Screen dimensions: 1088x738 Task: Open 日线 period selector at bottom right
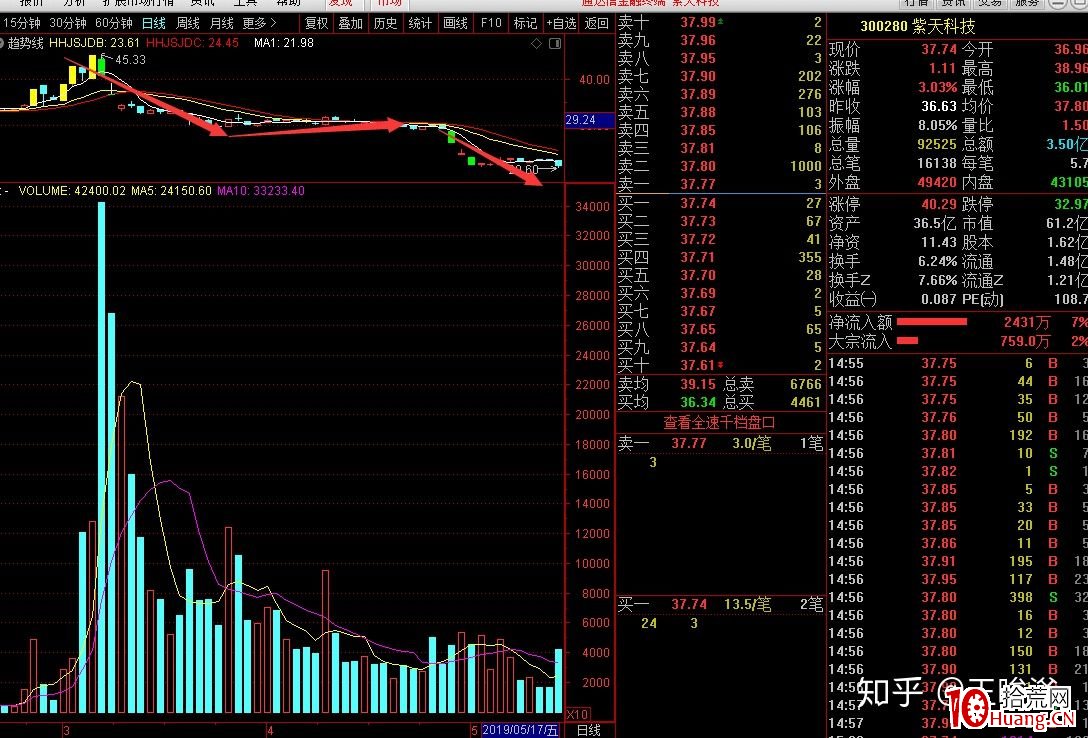coord(589,730)
